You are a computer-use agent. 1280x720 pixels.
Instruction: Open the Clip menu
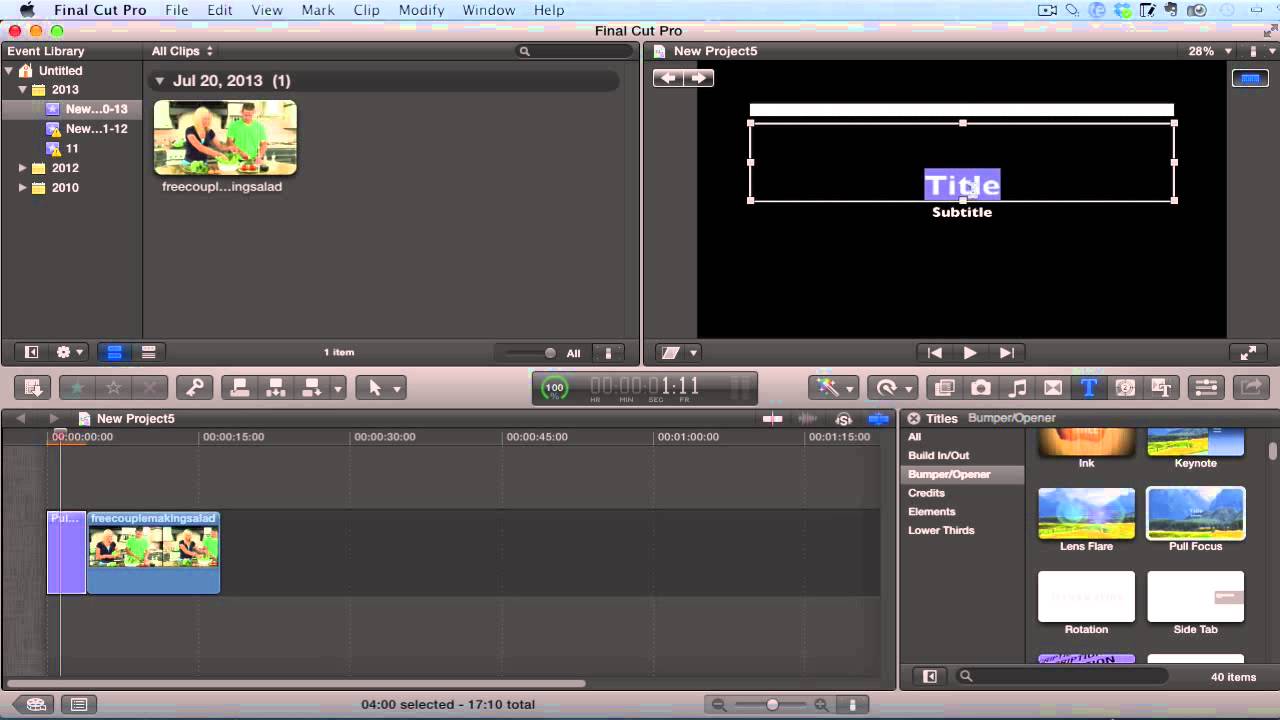pyautogui.click(x=367, y=10)
